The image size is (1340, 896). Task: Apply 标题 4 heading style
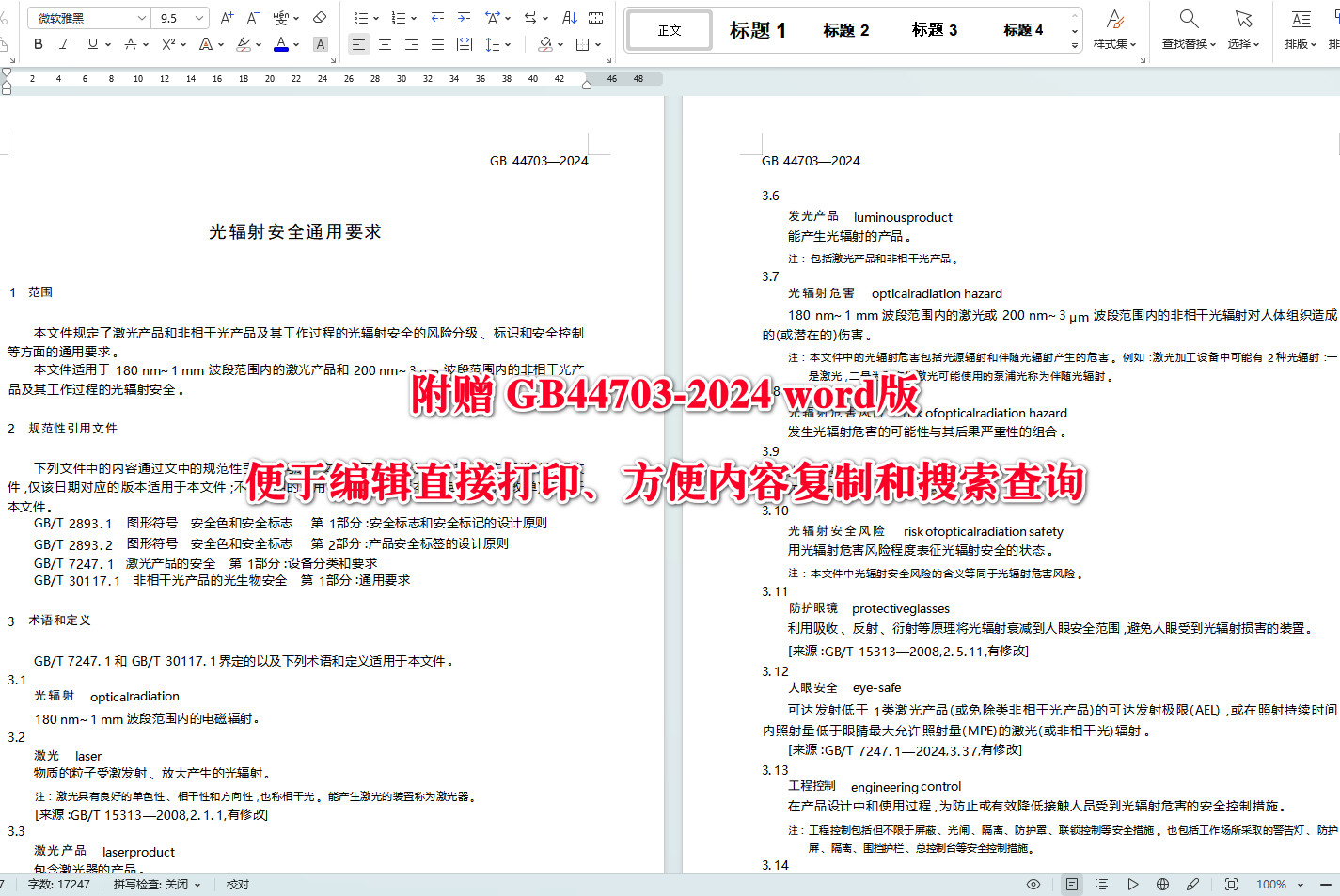click(1023, 30)
